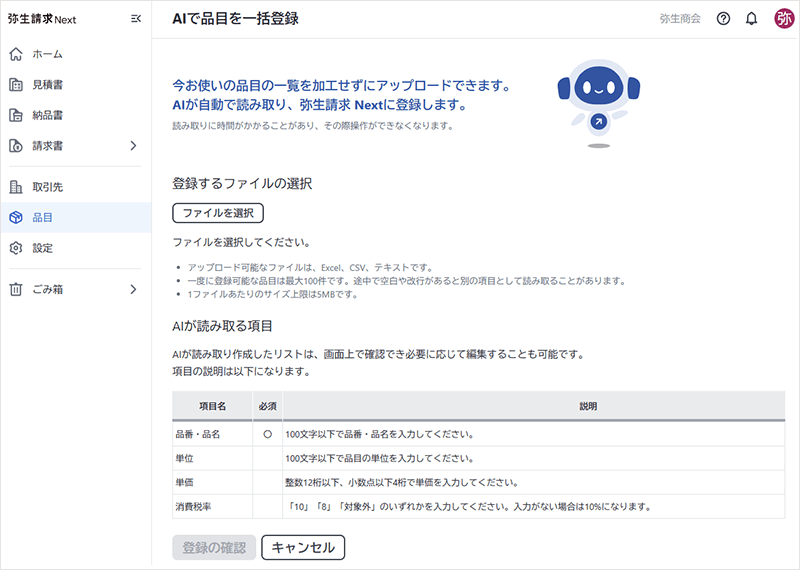Click the 品番・品名 table cell
Image resolution: width=800 pixels, height=570 pixels.
212,434
